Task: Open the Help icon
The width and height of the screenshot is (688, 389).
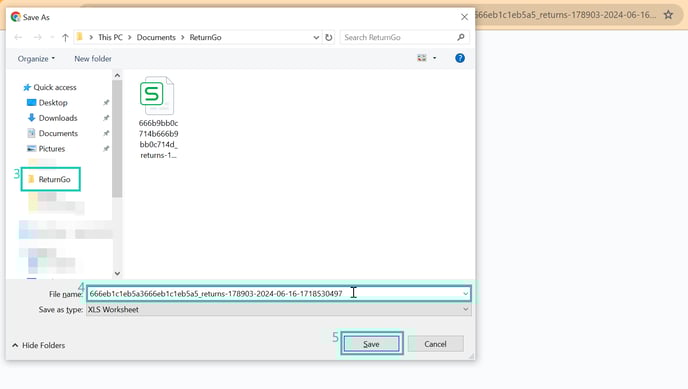Action: [460, 58]
